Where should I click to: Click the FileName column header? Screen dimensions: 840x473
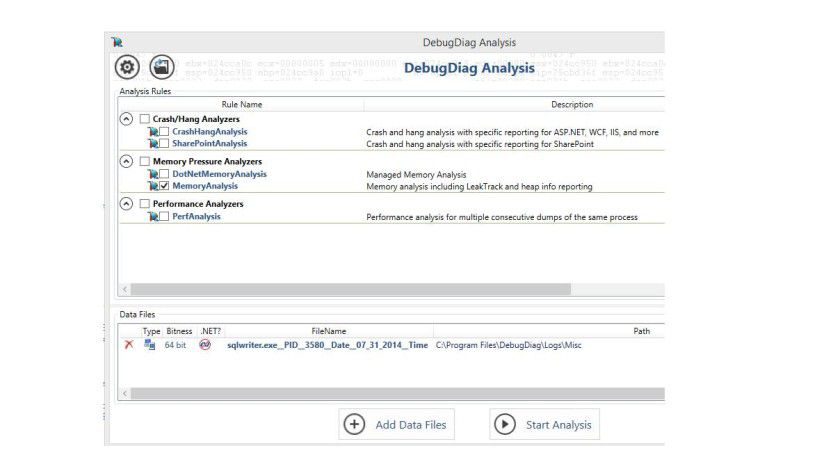(x=328, y=331)
